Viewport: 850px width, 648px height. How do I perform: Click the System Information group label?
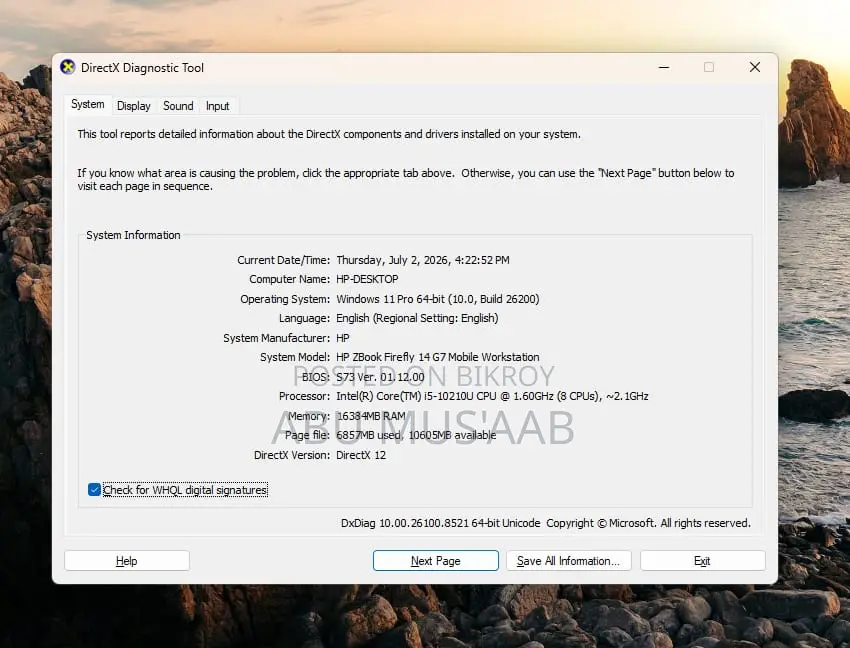[x=133, y=235]
